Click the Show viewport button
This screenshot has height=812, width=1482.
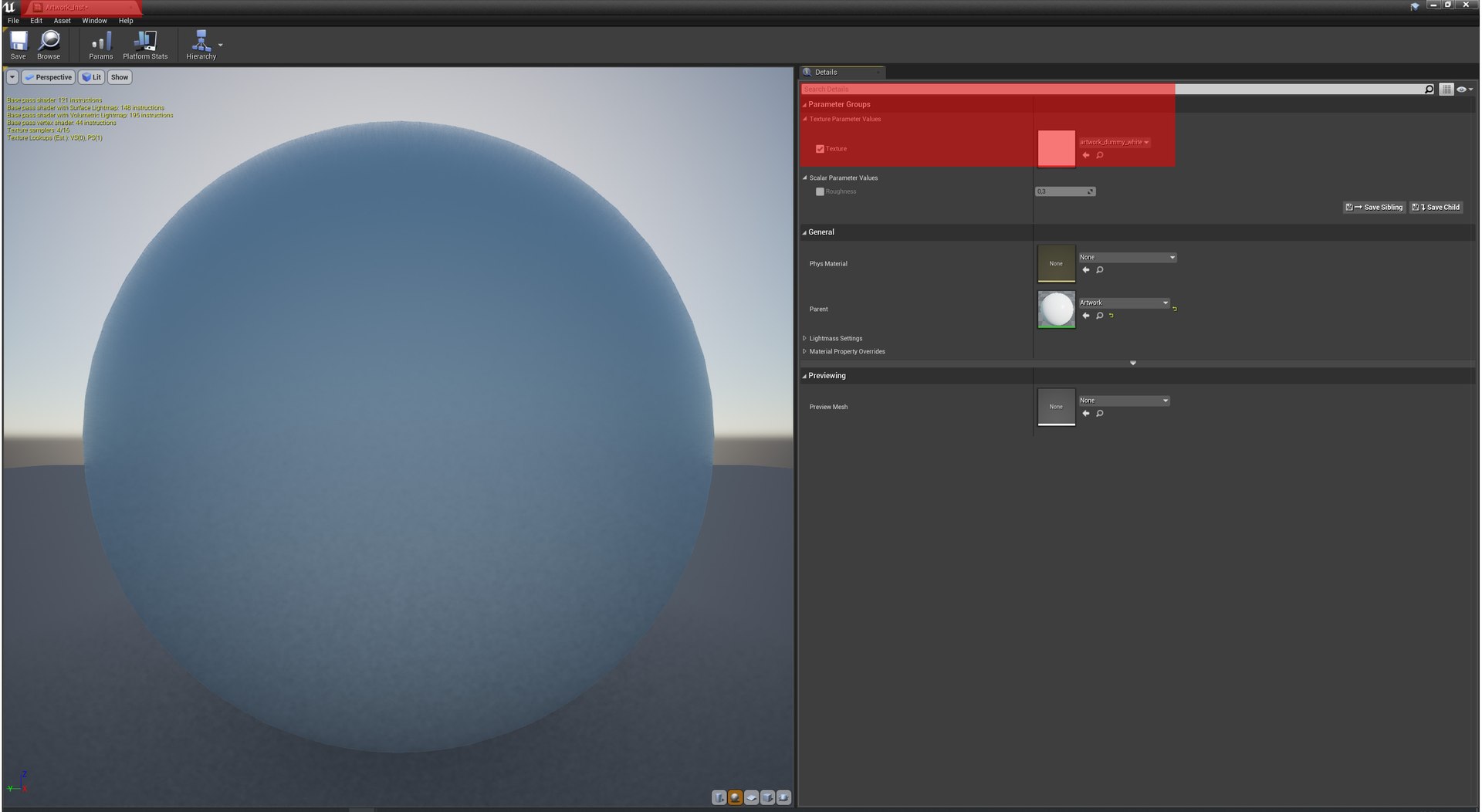click(x=120, y=77)
